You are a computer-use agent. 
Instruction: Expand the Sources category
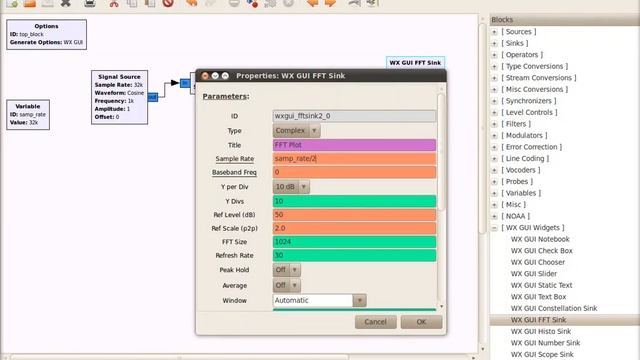(494, 32)
